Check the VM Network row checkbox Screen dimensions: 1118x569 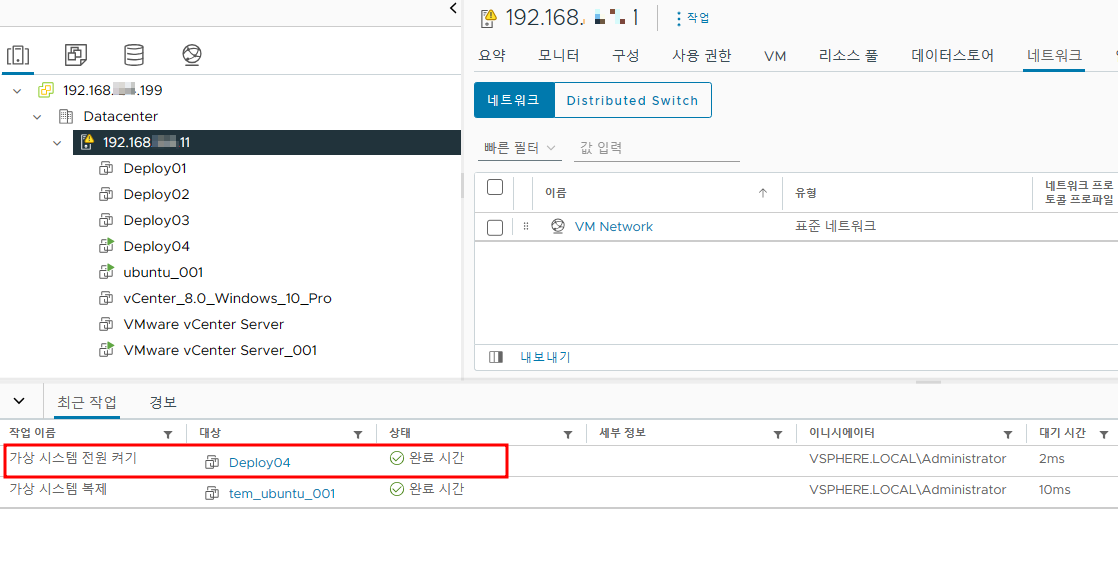point(495,227)
